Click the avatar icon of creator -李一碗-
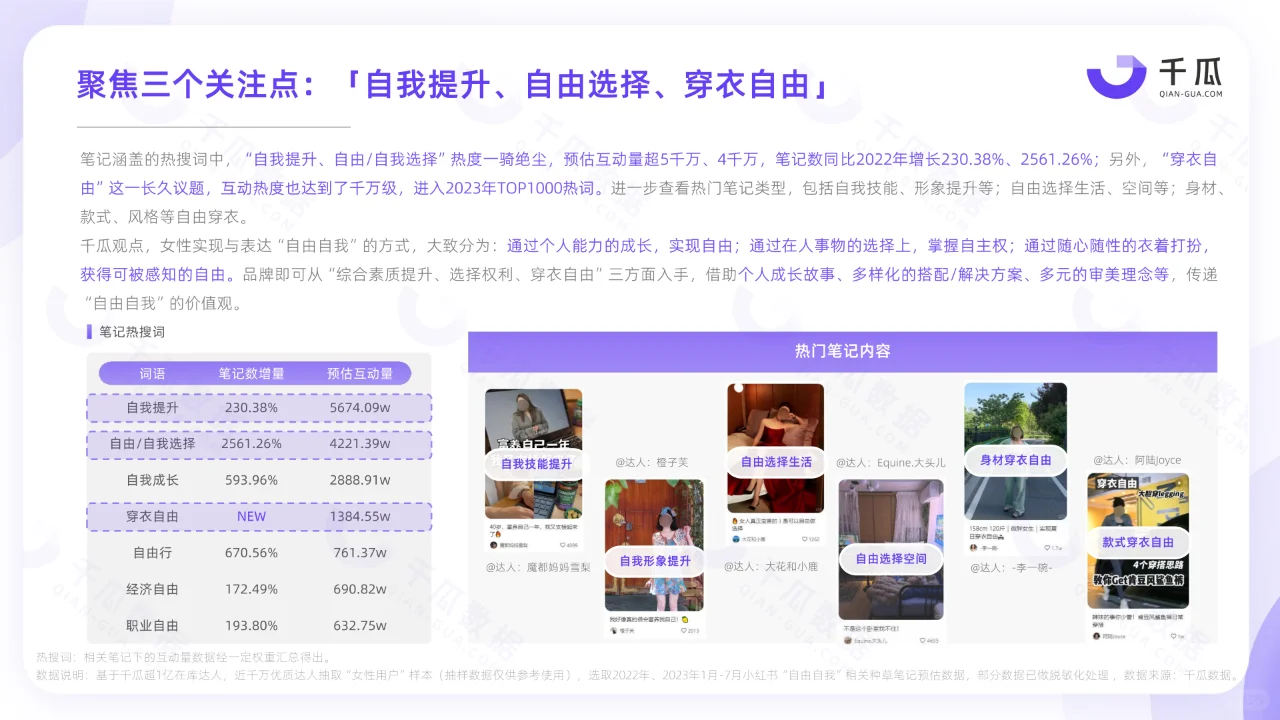The image size is (1280, 720). click(x=972, y=546)
